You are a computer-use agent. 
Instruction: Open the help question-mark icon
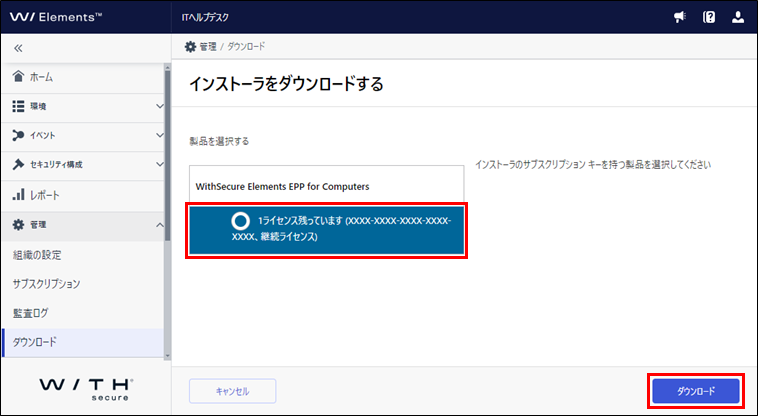point(709,17)
